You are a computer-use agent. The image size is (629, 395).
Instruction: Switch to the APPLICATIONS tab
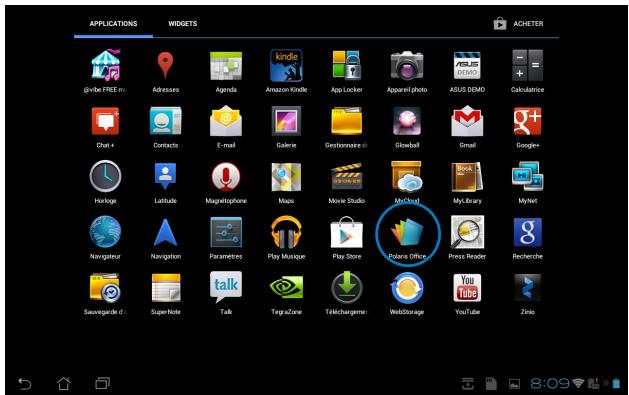(113, 24)
